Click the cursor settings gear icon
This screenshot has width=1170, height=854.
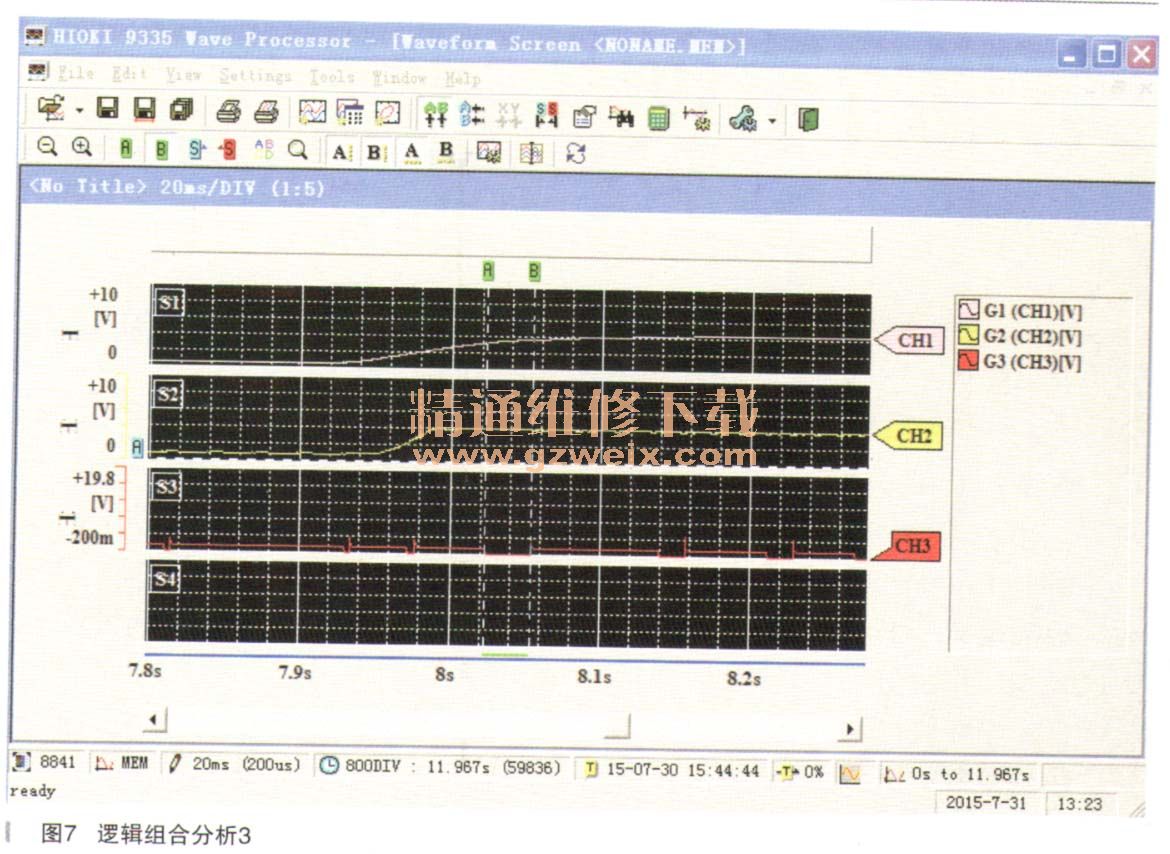pyautogui.click(x=696, y=118)
